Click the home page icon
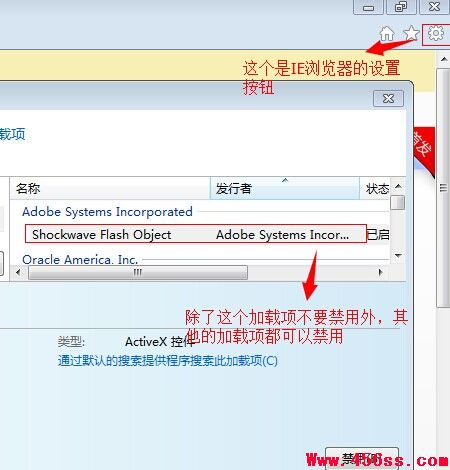This screenshot has width=450, height=470. 387,34
